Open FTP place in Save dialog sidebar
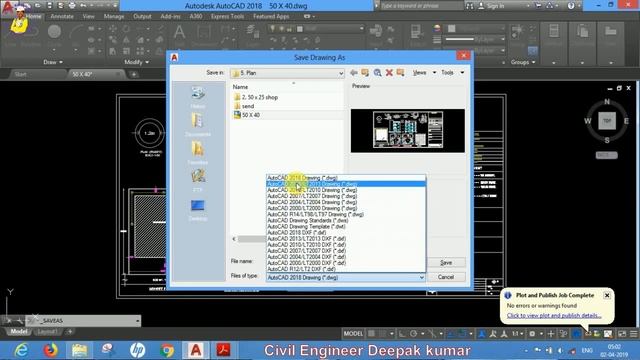 [x=198, y=180]
